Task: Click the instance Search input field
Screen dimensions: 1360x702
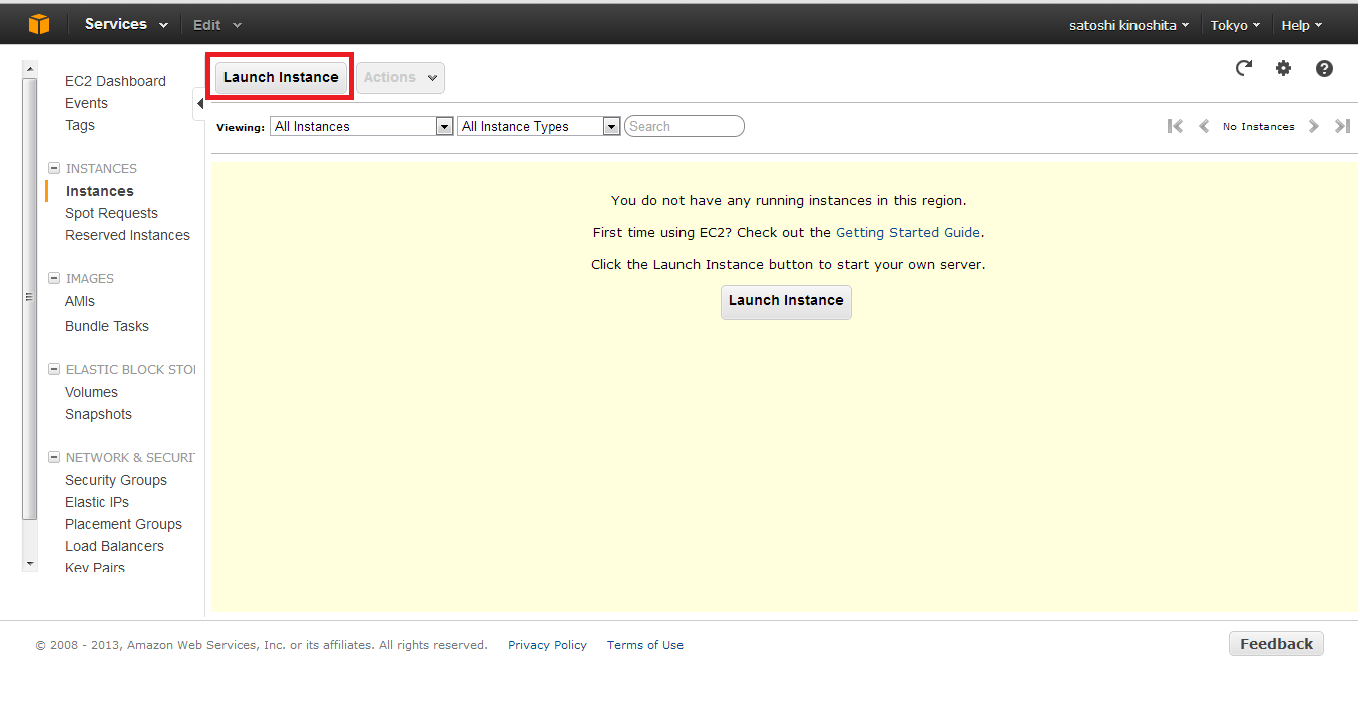Action: click(x=684, y=126)
